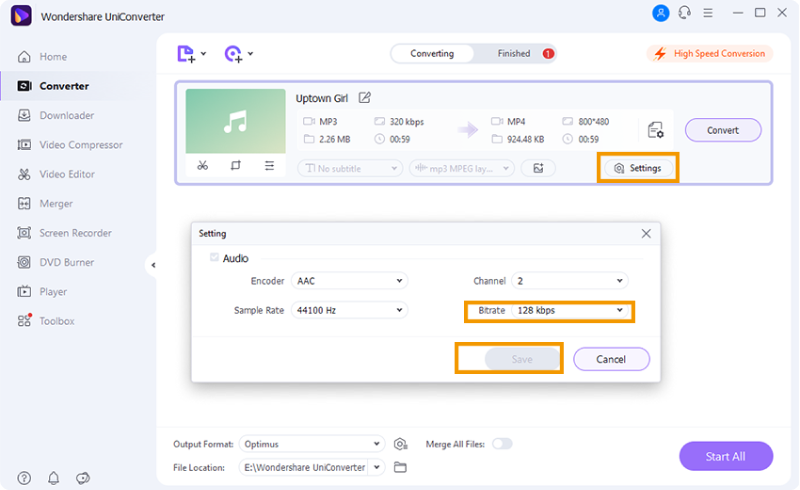Click Cancel in the Setting dialog
The width and height of the screenshot is (800, 490).
[611, 359]
